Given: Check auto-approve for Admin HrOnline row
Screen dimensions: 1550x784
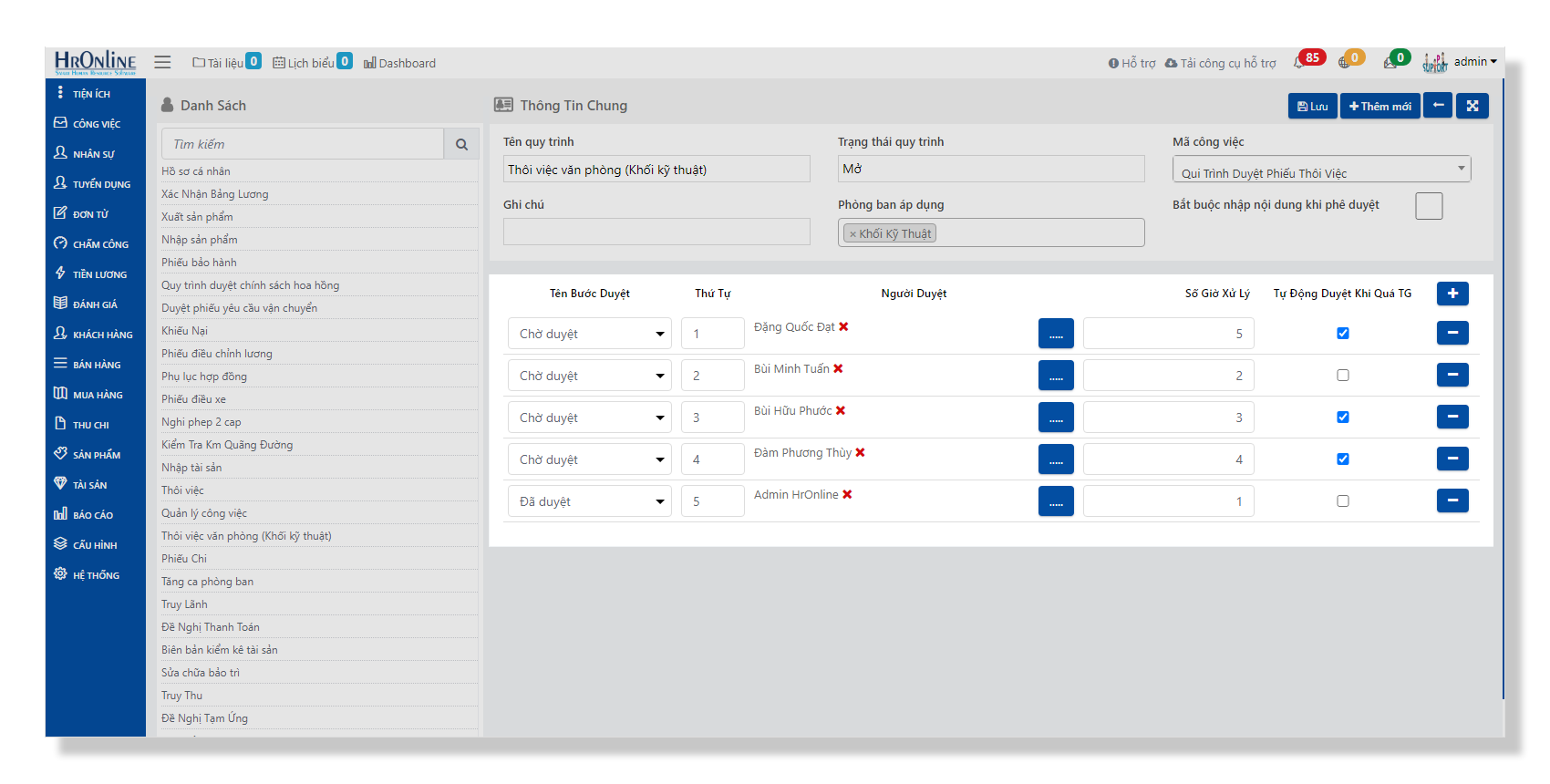Looking at the screenshot, I should click(x=1343, y=500).
